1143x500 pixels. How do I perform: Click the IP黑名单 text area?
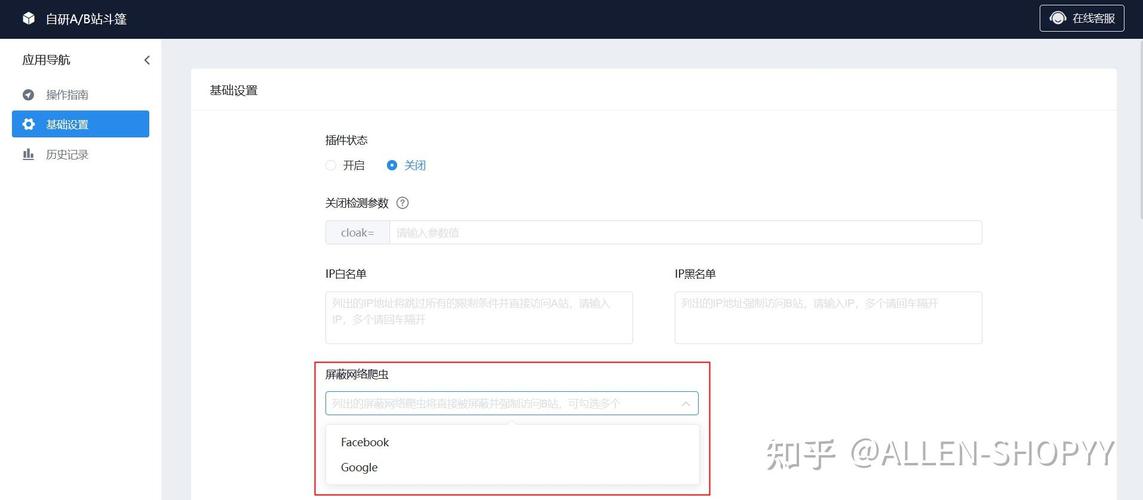pos(828,318)
